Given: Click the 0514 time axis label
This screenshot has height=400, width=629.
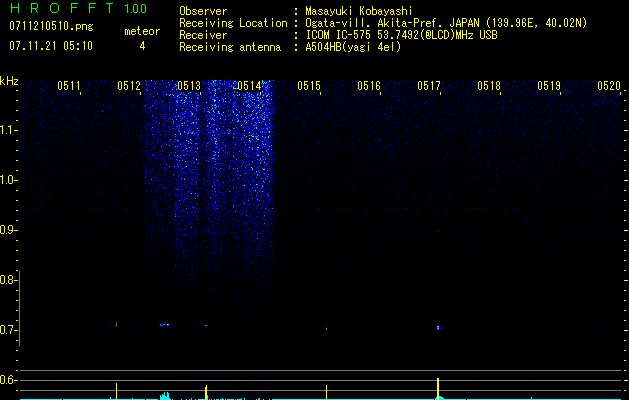Looking at the screenshot, I should point(249,86).
